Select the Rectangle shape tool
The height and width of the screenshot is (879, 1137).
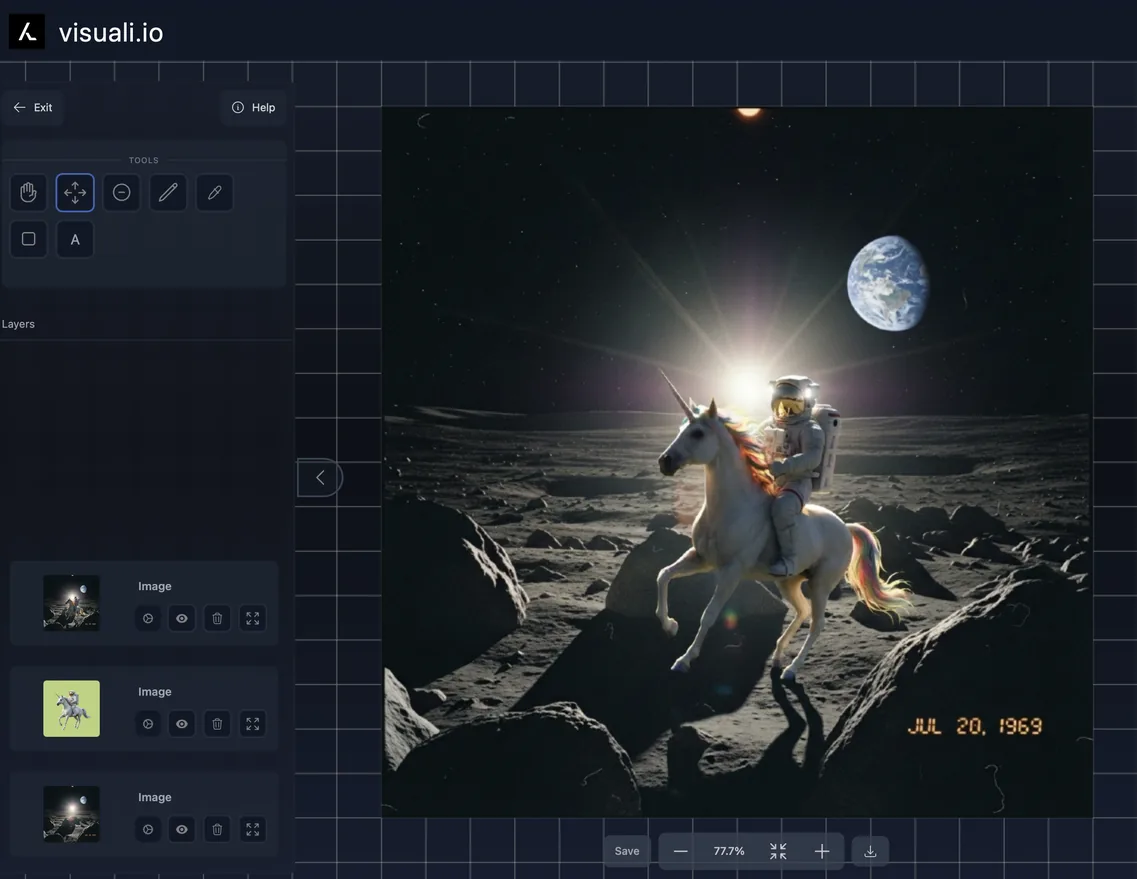coord(28,239)
